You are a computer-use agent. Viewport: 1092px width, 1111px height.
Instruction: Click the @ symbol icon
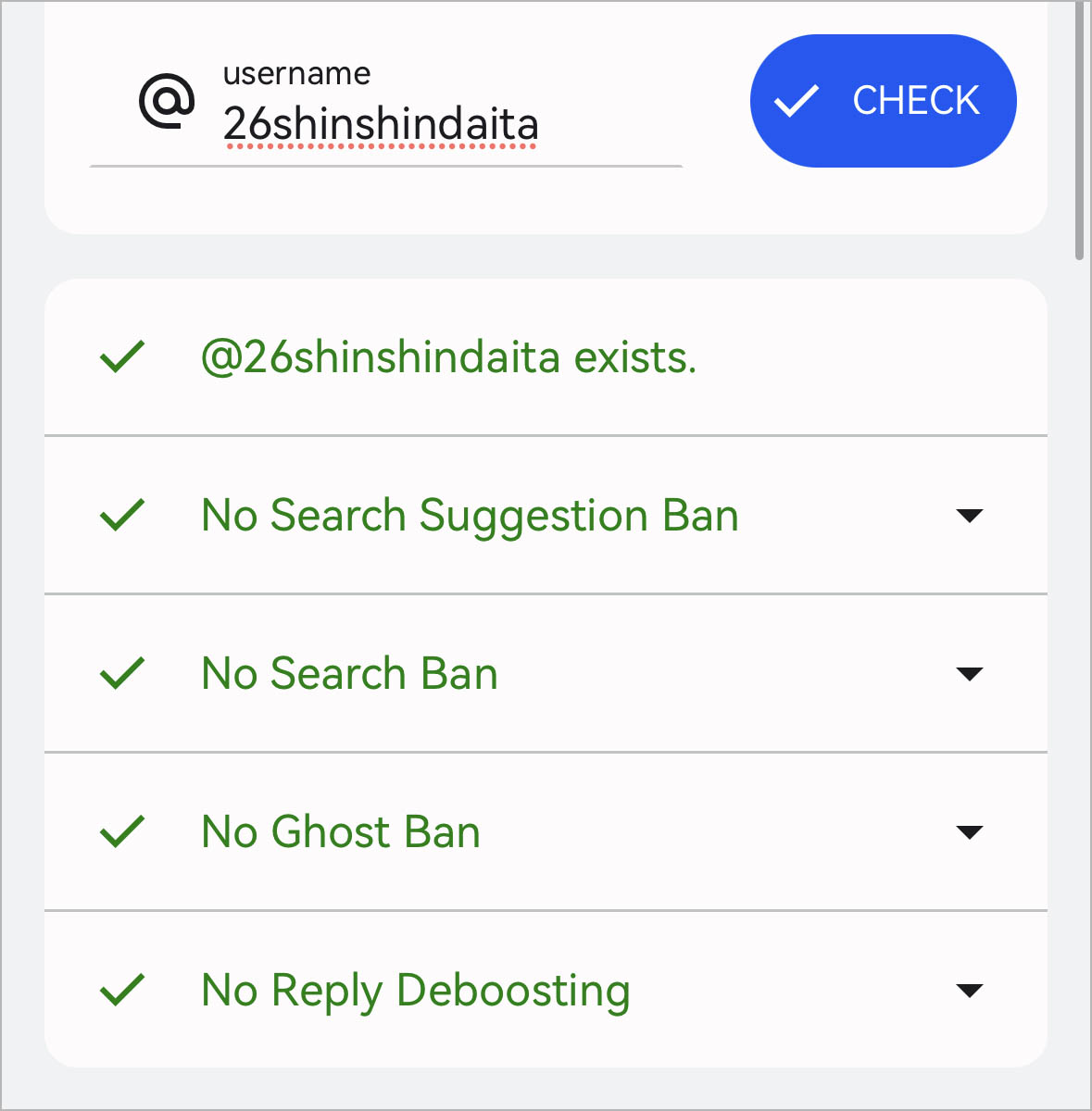coord(167,101)
